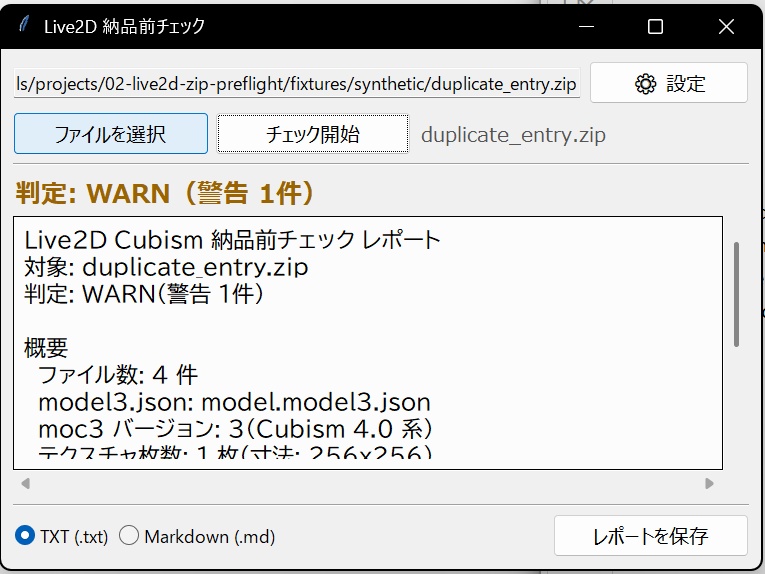This screenshot has height=574, width=765.
Task: Click the moc3 バージョン: 3 line
Action: tap(235, 429)
